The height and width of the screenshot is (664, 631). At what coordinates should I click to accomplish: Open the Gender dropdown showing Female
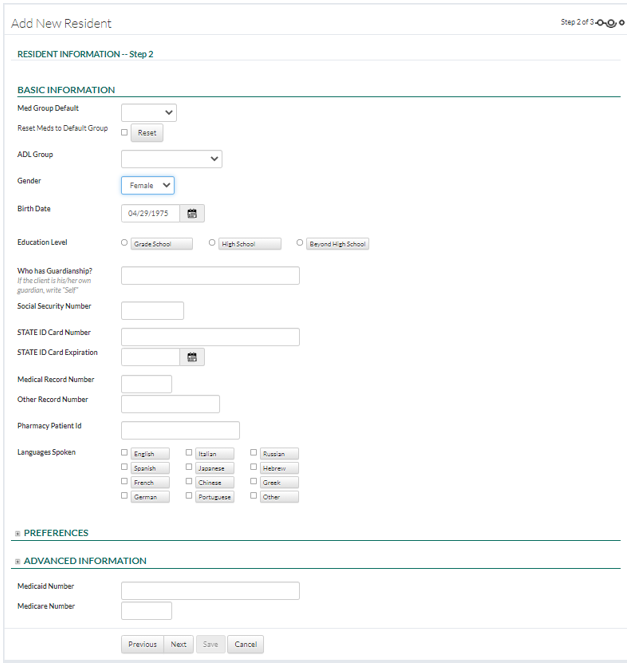pos(148,185)
